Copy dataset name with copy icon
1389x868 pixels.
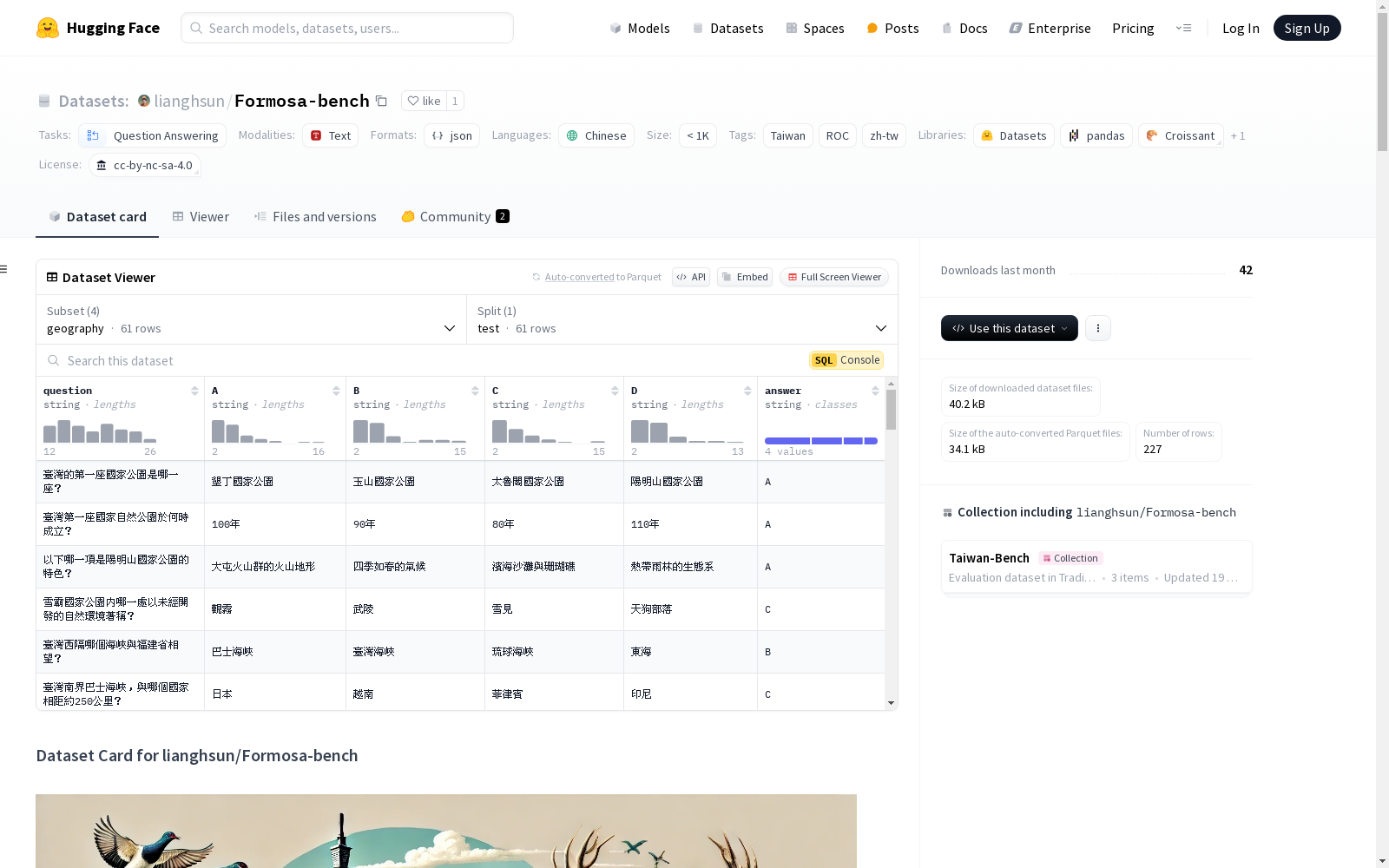tap(381, 101)
